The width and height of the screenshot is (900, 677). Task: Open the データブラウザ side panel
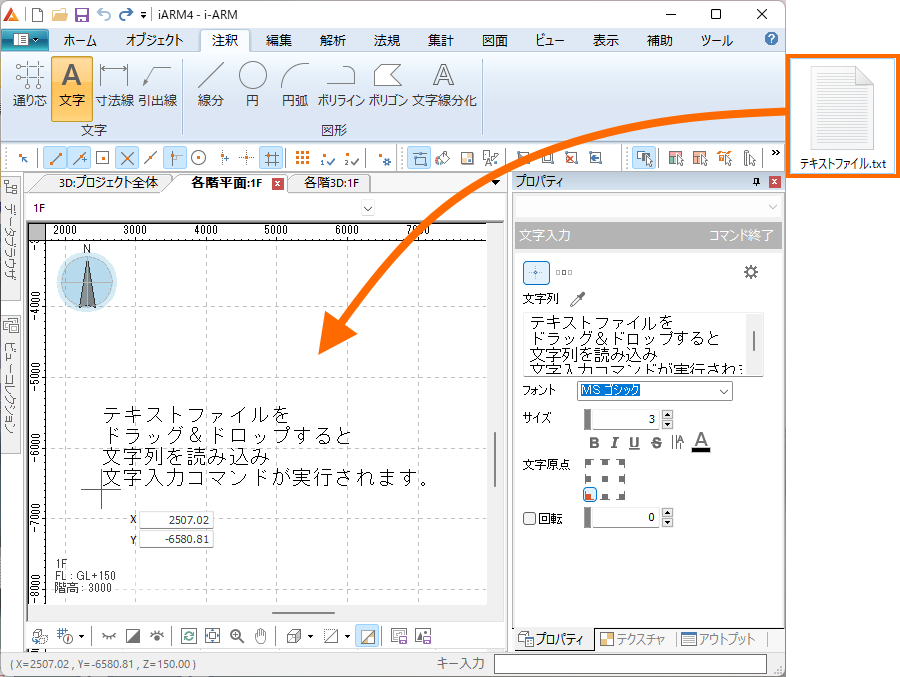tap(10, 237)
